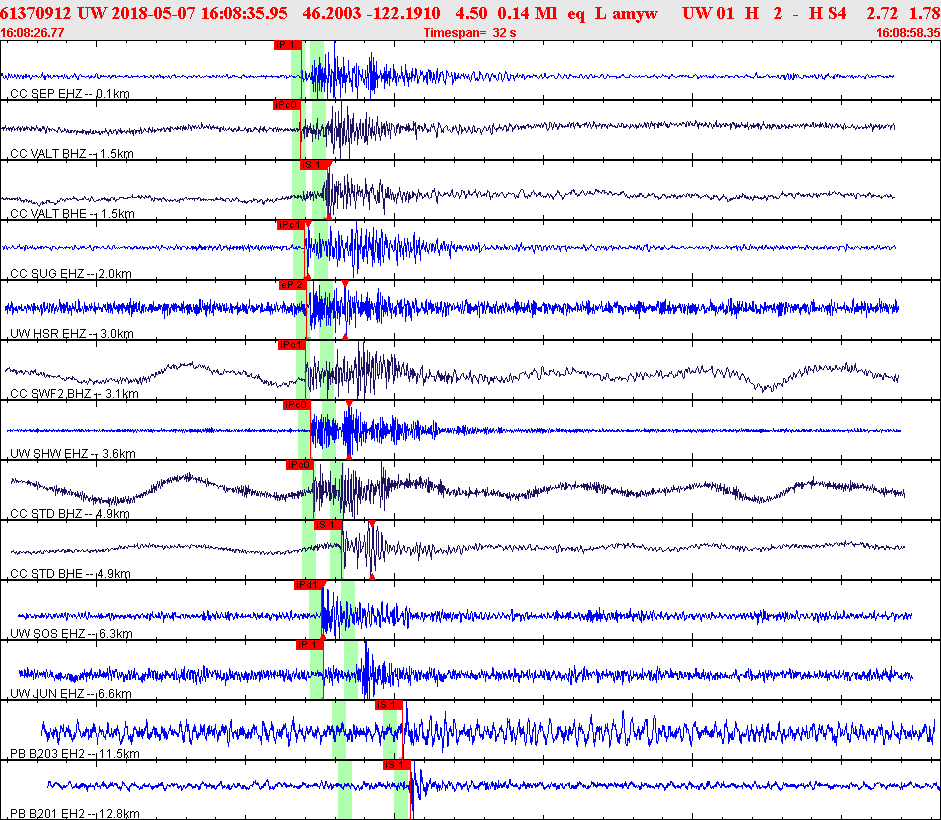Click the value 1.78 in header
This screenshot has width=941, height=820.
[924, 13]
